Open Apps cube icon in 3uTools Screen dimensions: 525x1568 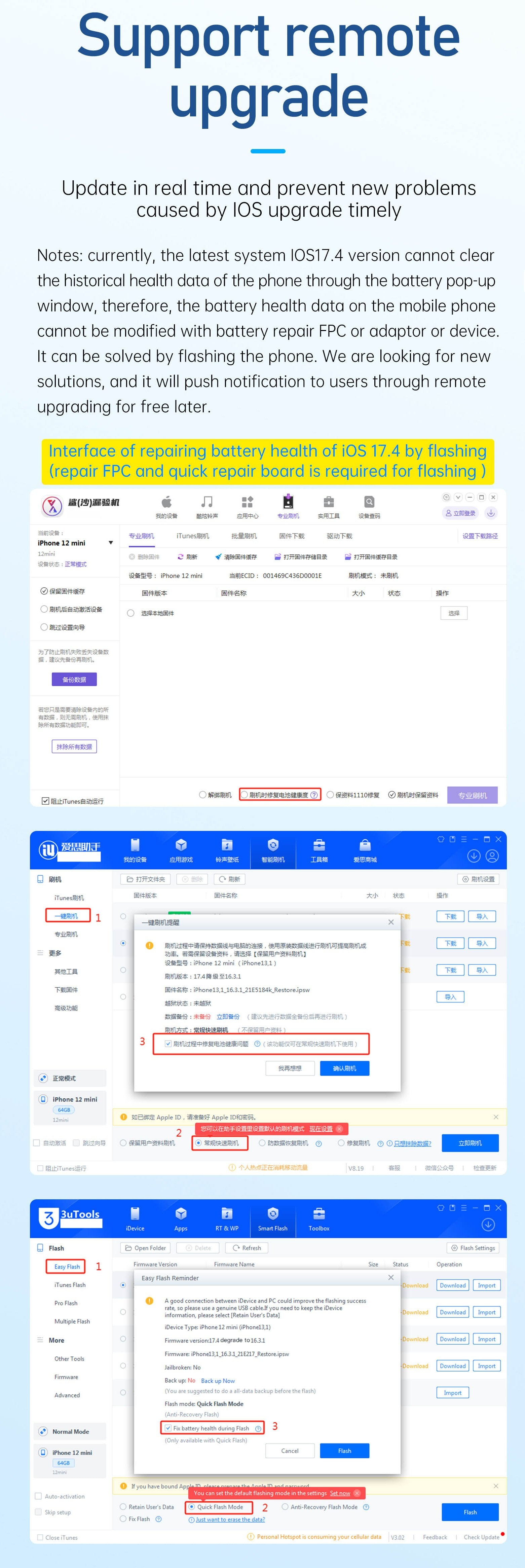181,1213
